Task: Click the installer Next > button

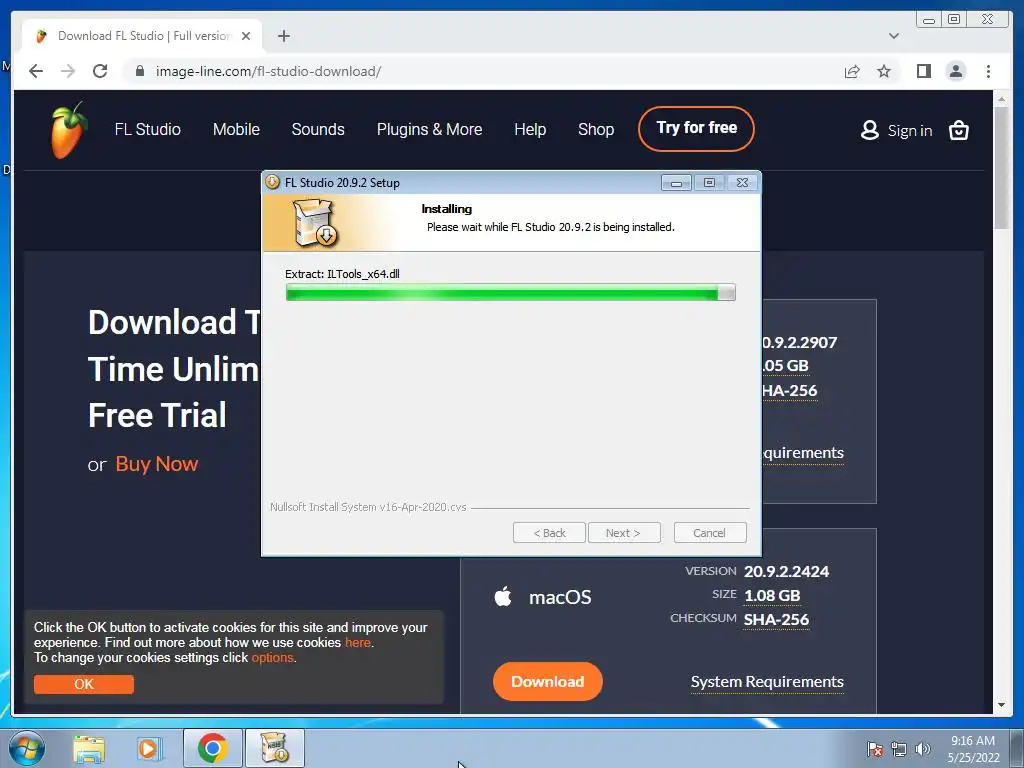Action: pos(624,533)
